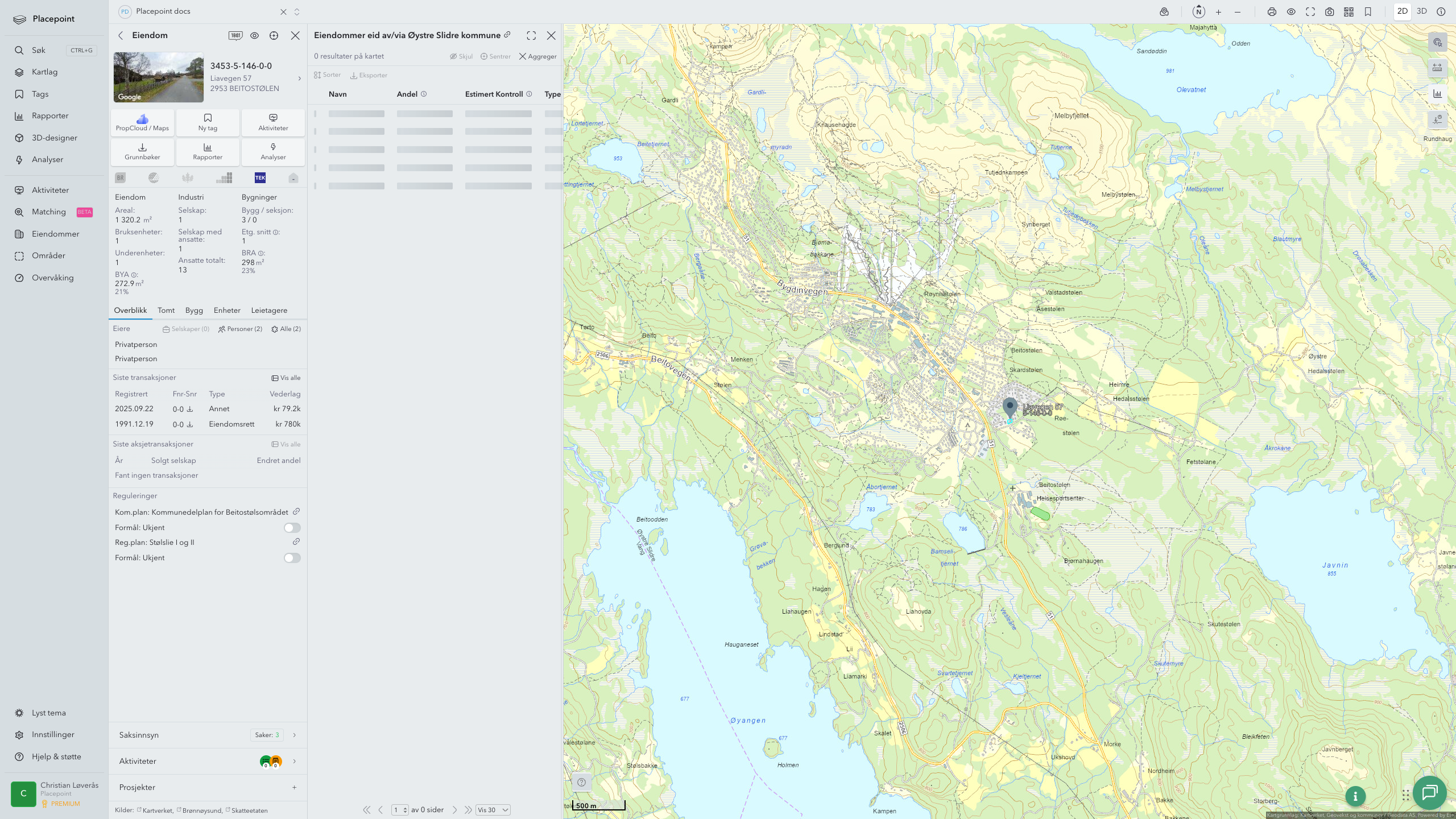This screenshot has height=819, width=1456.
Task: Go back using the arrow beside Eiendom
Action: click(121, 35)
